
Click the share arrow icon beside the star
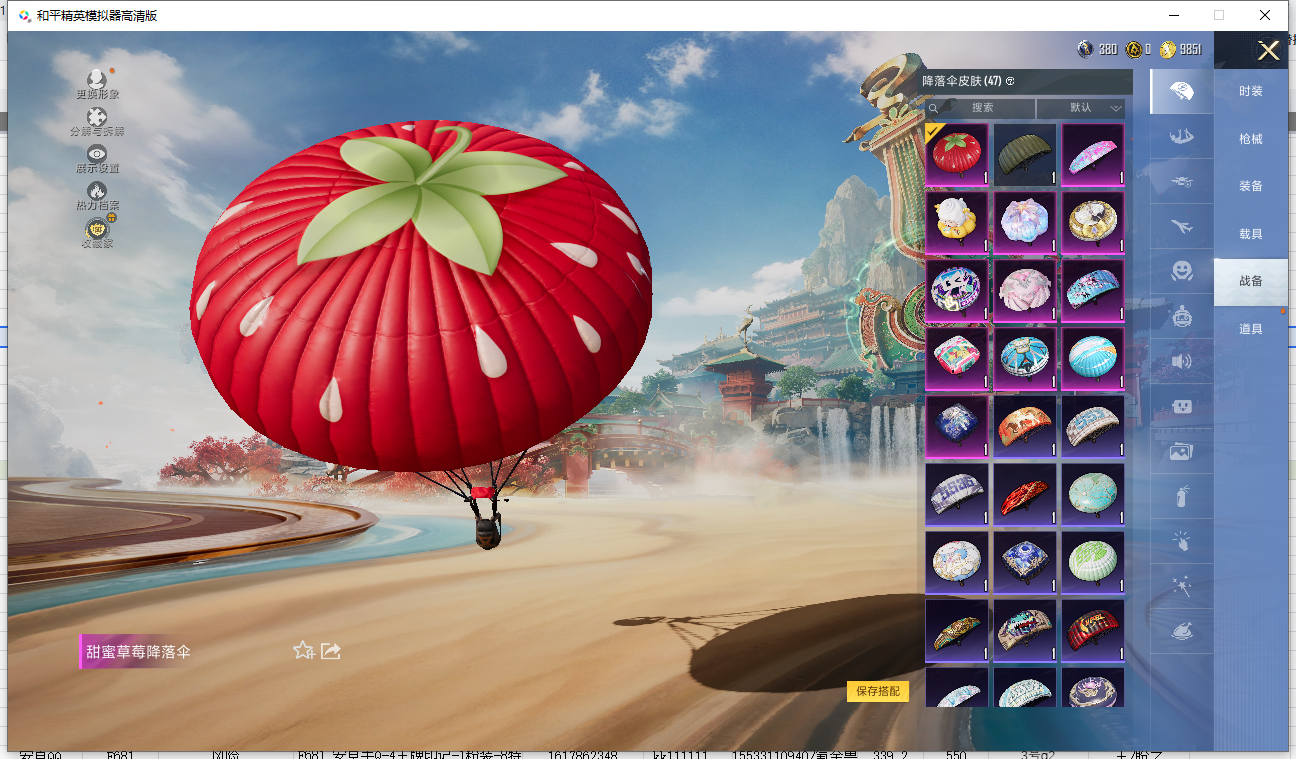(x=331, y=651)
